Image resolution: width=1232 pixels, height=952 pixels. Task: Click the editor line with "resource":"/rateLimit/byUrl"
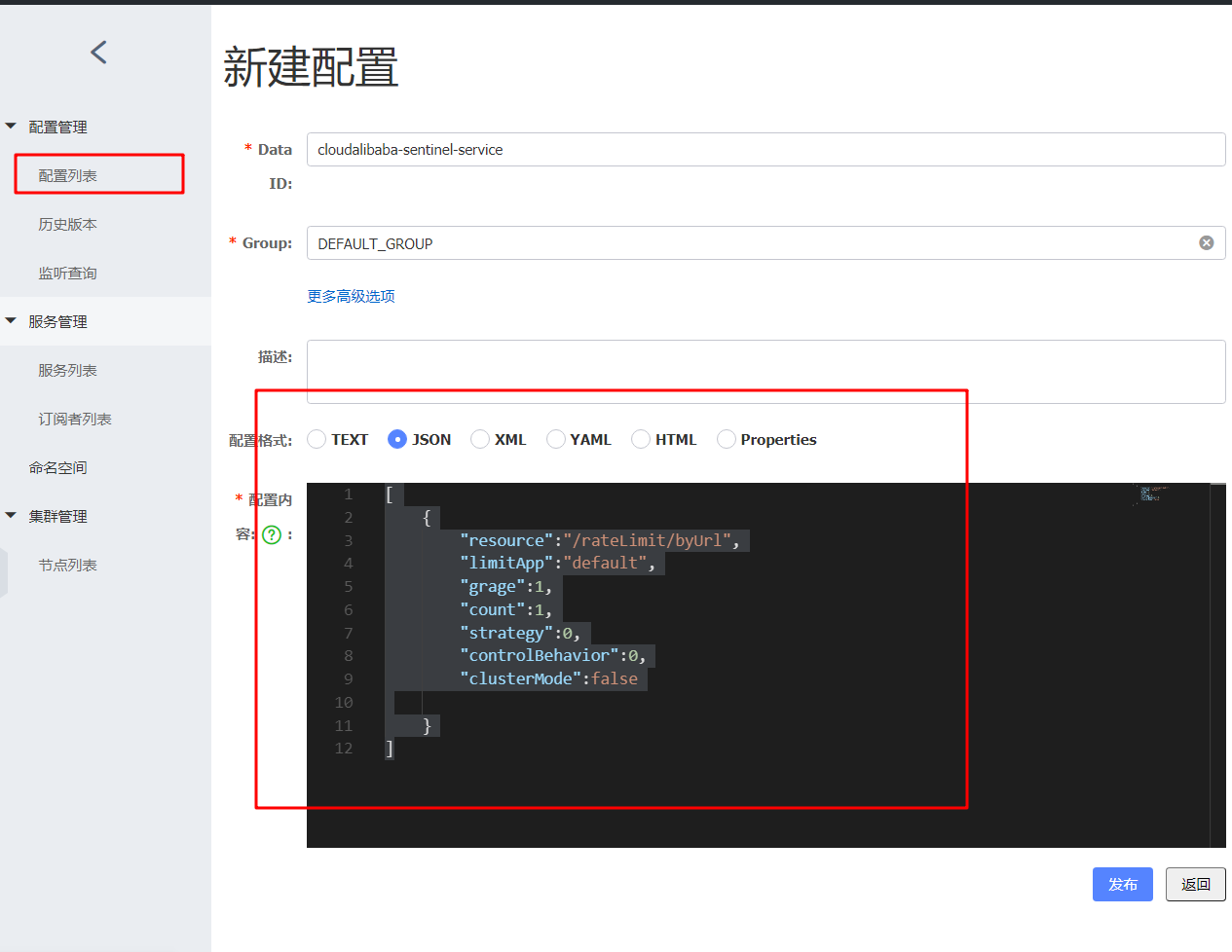(600, 540)
